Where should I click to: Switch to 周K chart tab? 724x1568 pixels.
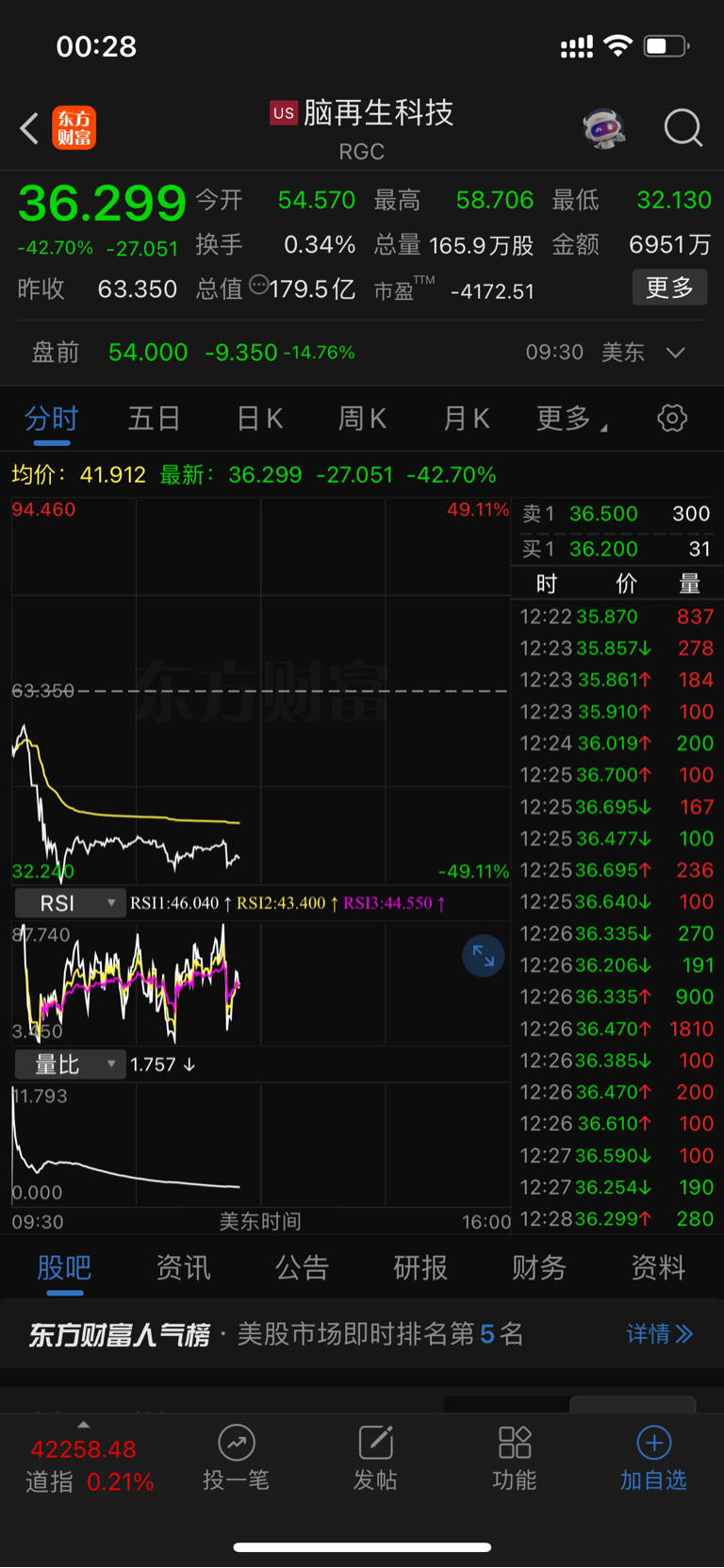pos(362,418)
